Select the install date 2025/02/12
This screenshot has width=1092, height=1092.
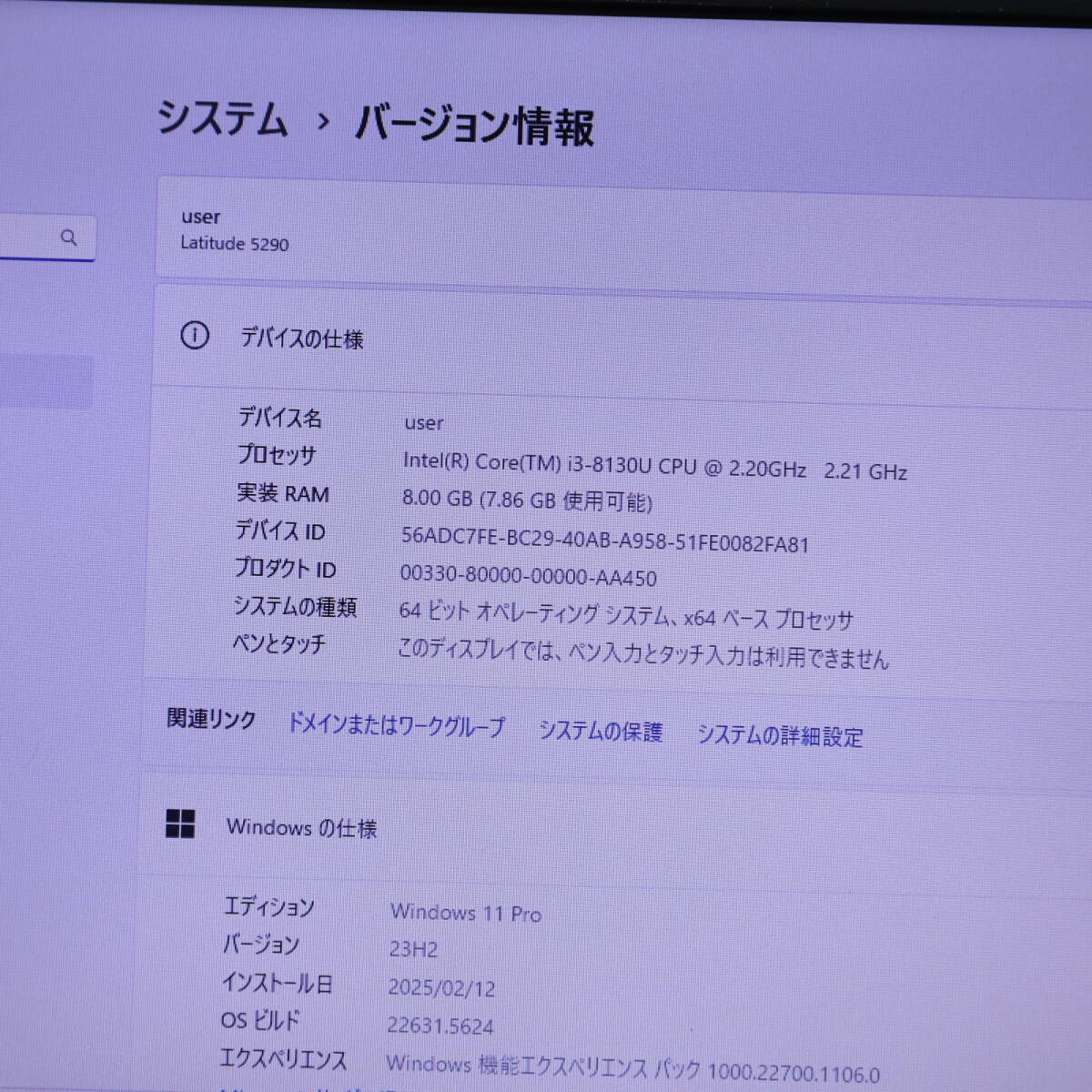point(441,987)
